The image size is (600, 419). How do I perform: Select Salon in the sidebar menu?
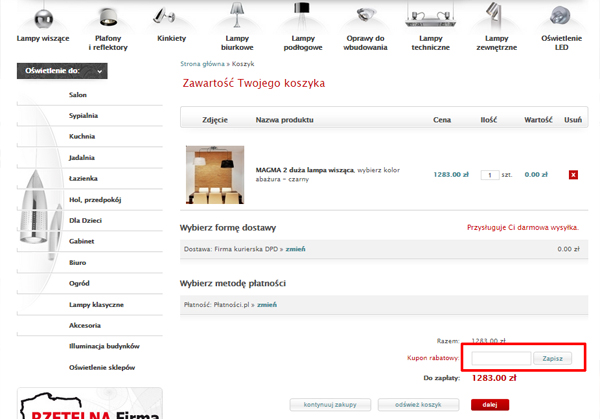(x=78, y=95)
